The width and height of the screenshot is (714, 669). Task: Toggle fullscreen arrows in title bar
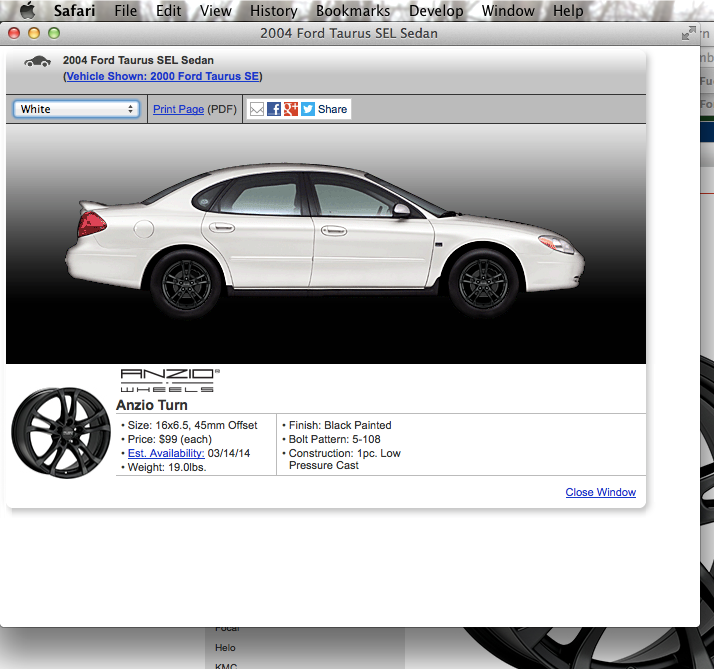pos(689,33)
